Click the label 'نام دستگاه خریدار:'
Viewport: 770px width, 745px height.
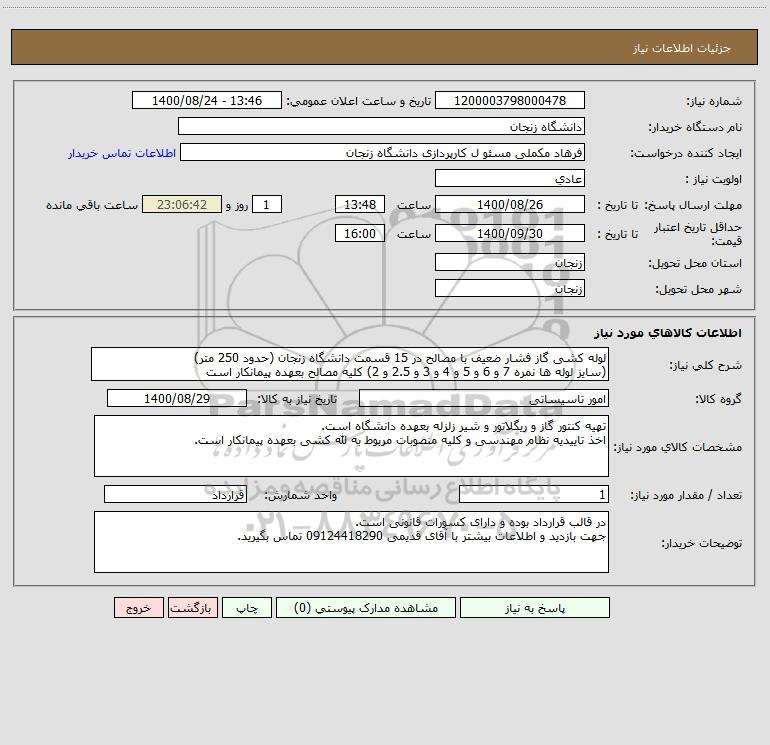coord(695,127)
